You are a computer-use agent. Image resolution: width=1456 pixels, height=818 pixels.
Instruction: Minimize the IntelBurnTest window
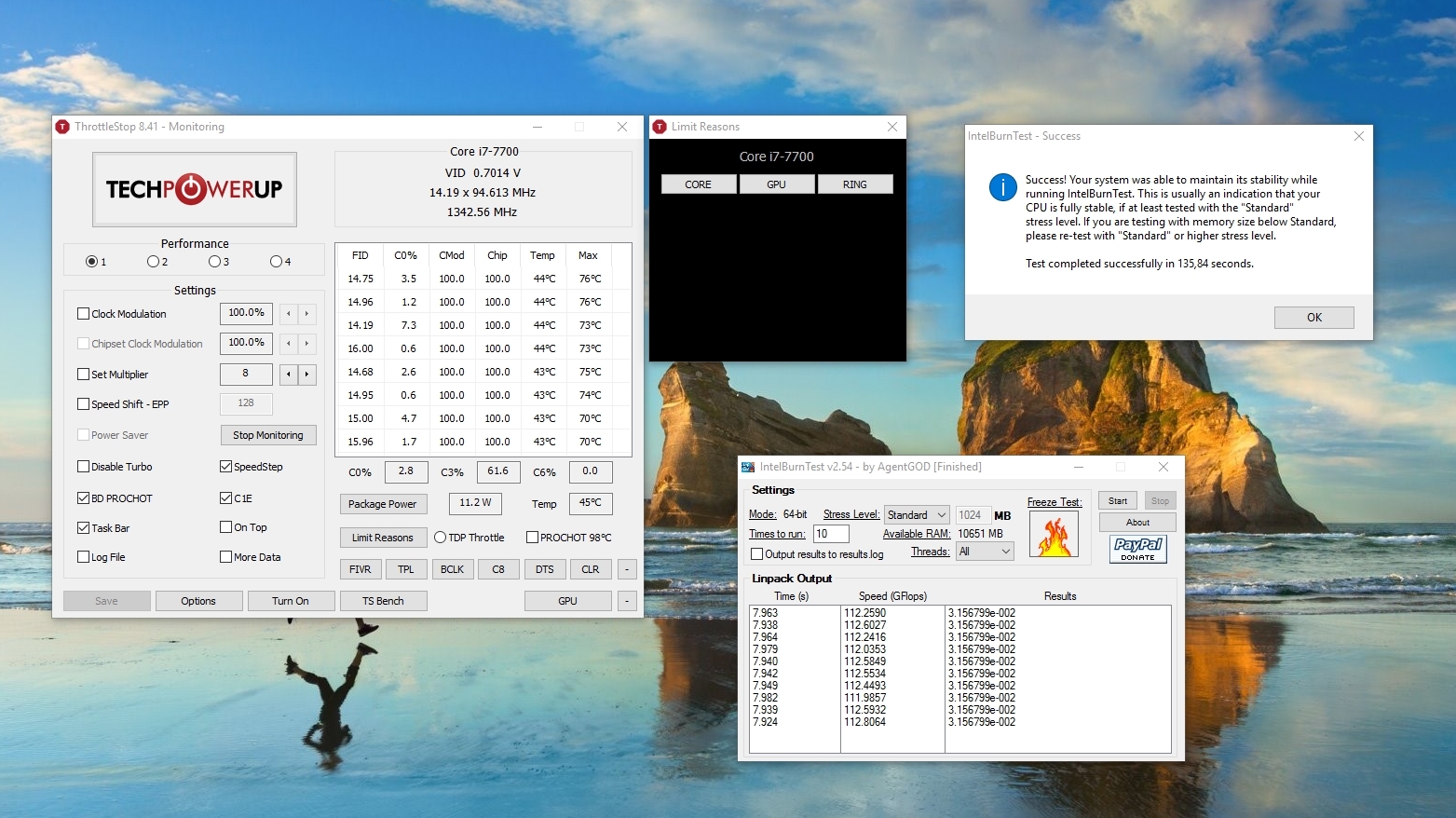tap(1079, 467)
